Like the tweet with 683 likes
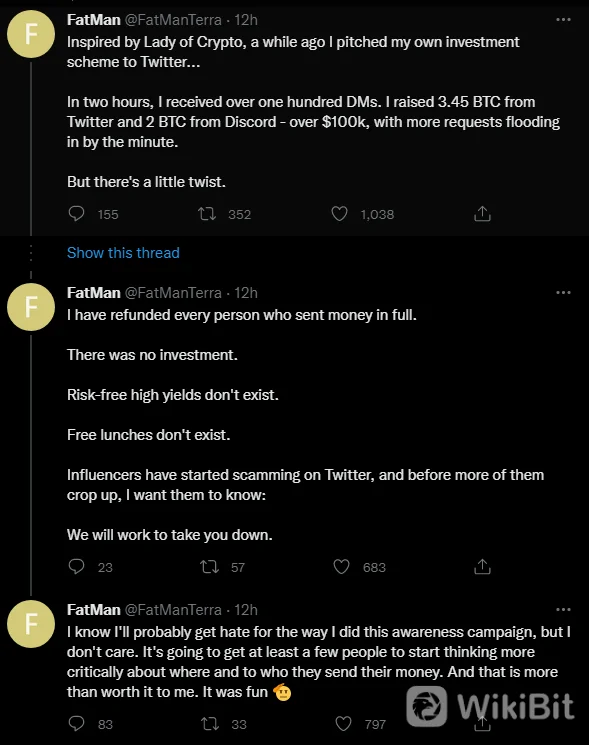 click(341, 566)
